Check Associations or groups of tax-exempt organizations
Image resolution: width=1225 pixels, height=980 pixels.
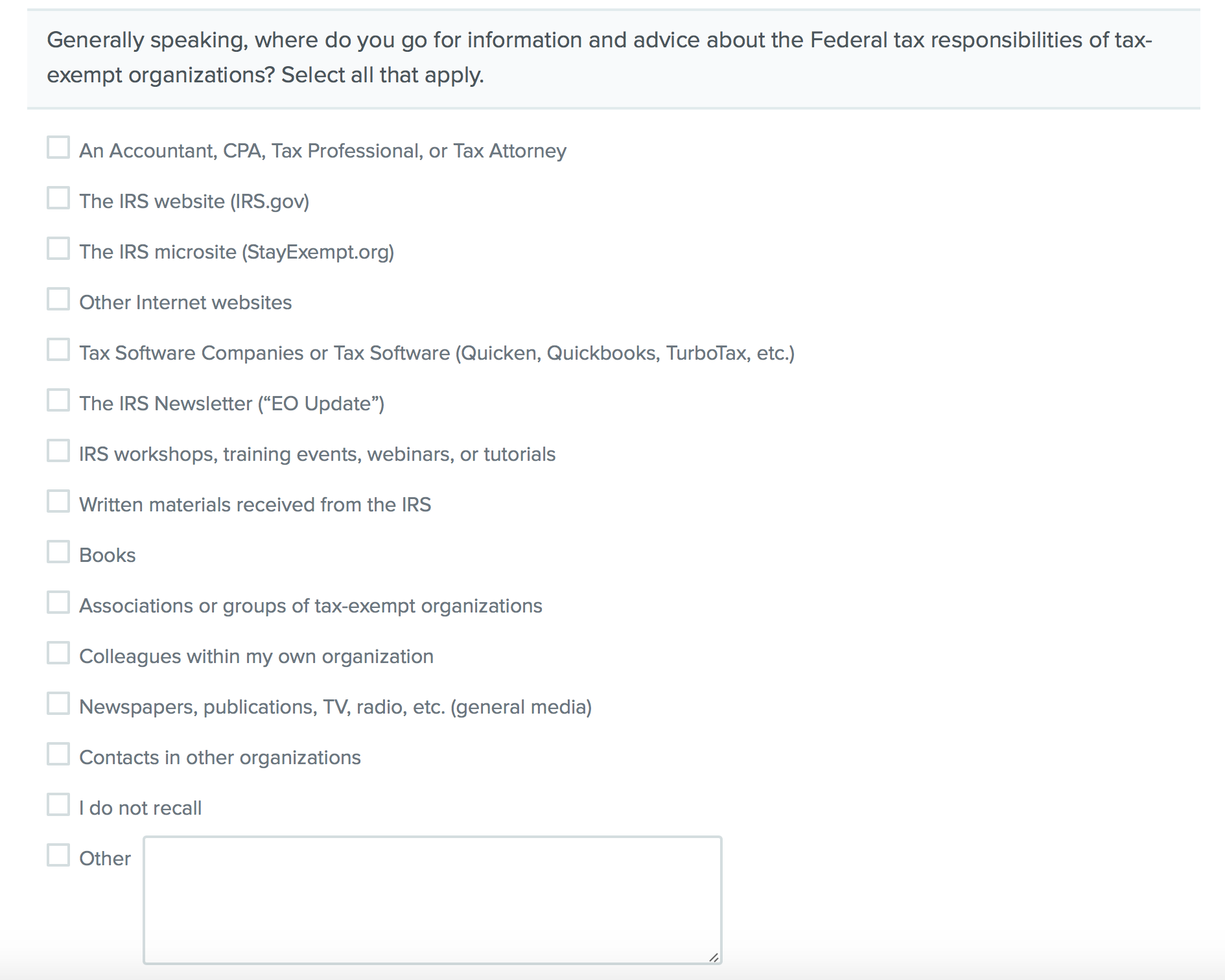click(x=58, y=603)
